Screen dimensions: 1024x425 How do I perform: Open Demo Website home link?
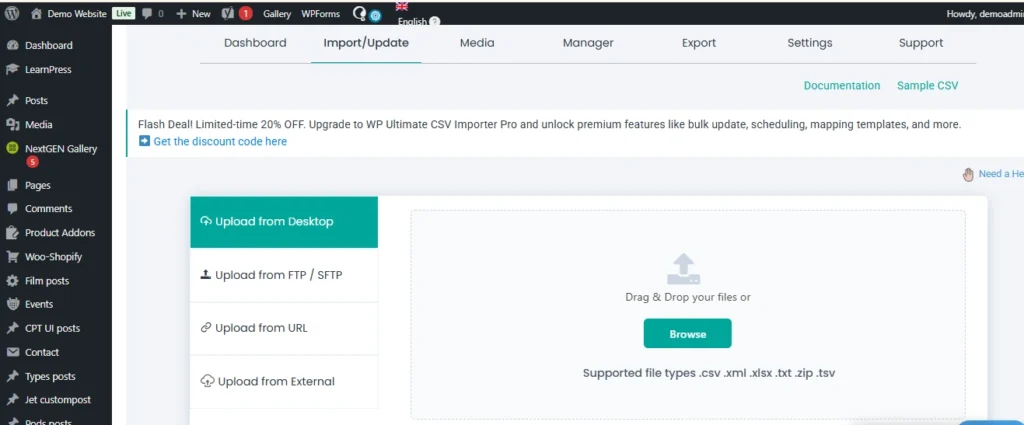coord(69,14)
